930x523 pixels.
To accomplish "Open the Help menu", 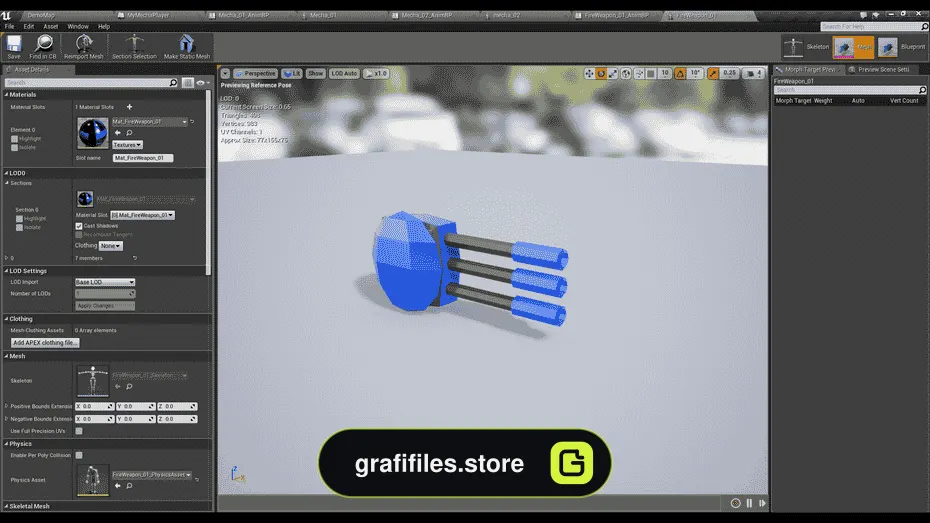I will [104, 27].
